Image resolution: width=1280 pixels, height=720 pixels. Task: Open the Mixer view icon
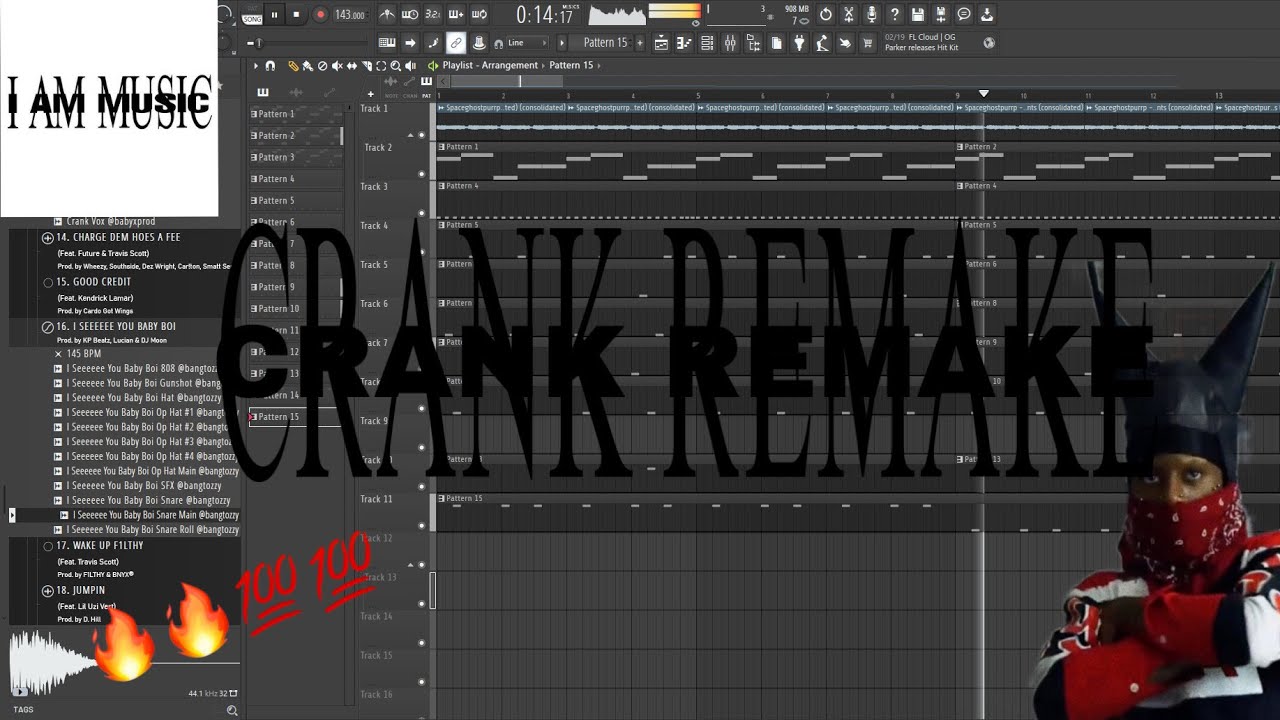730,43
